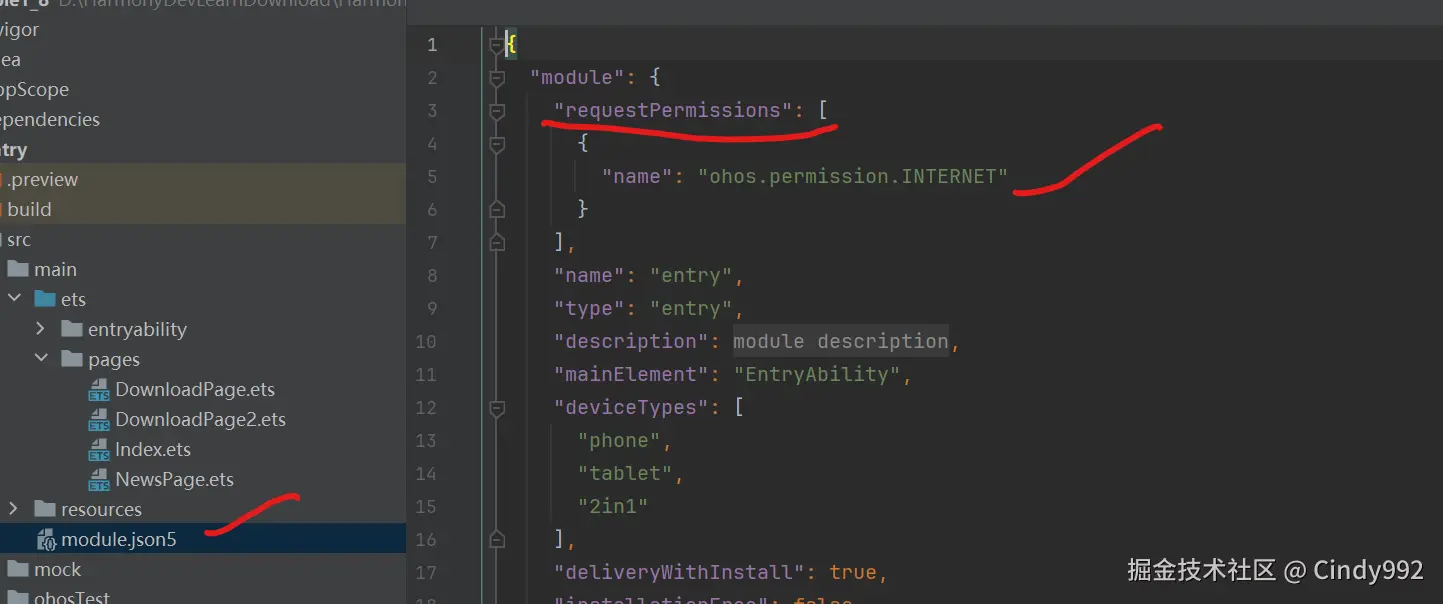The height and width of the screenshot is (604, 1443).
Task: Collapse the ets folder chevron
Action: 14,299
